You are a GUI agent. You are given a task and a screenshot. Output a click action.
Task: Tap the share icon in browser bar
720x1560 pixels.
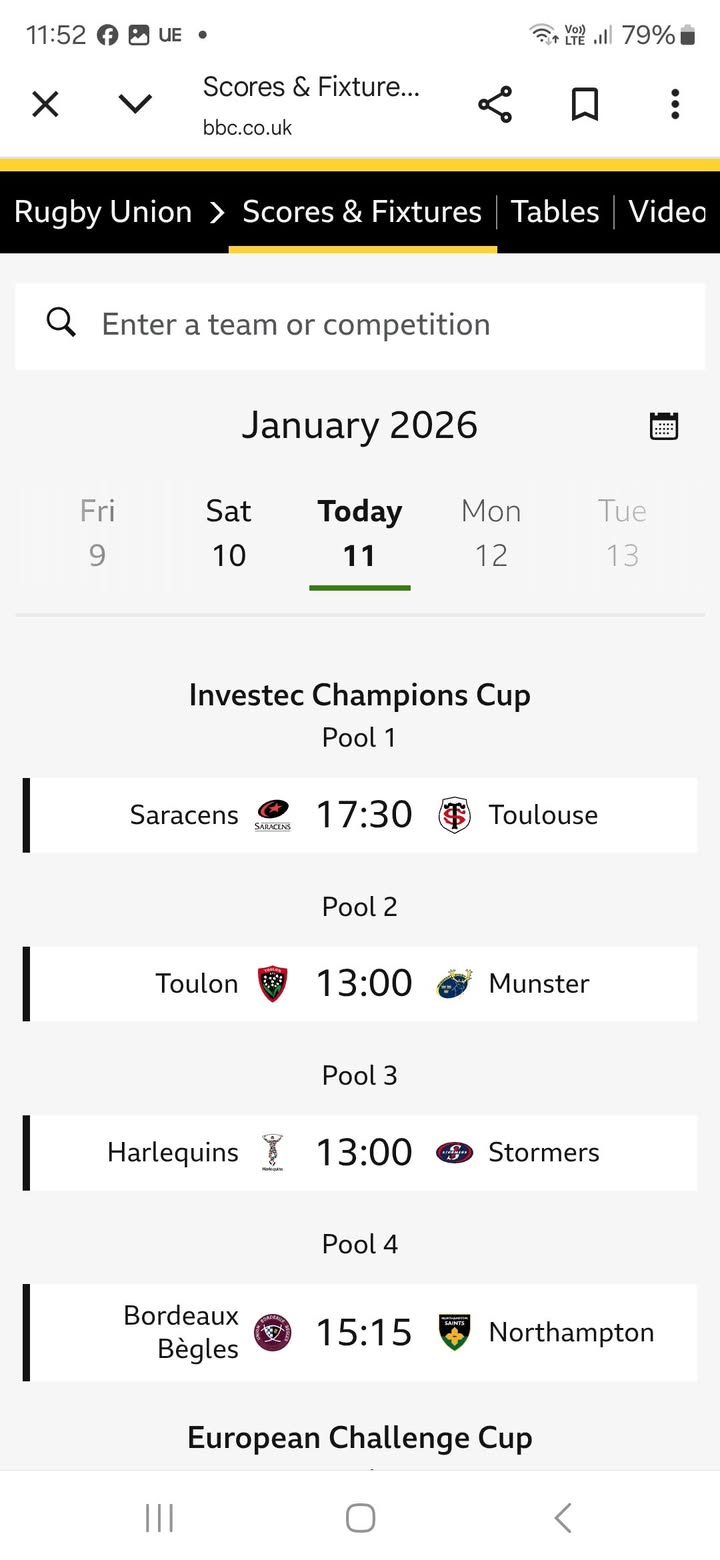(495, 104)
